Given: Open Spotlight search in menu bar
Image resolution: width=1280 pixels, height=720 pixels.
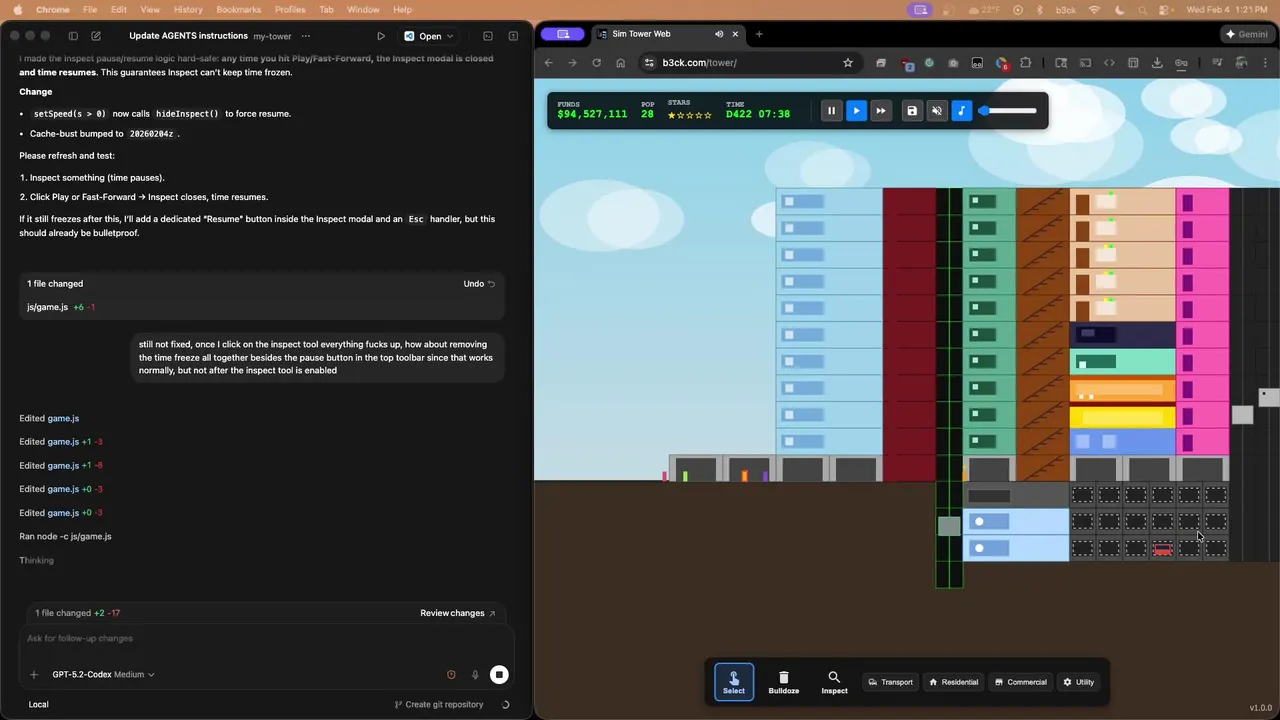Looking at the screenshot, I should point(1142,9).
